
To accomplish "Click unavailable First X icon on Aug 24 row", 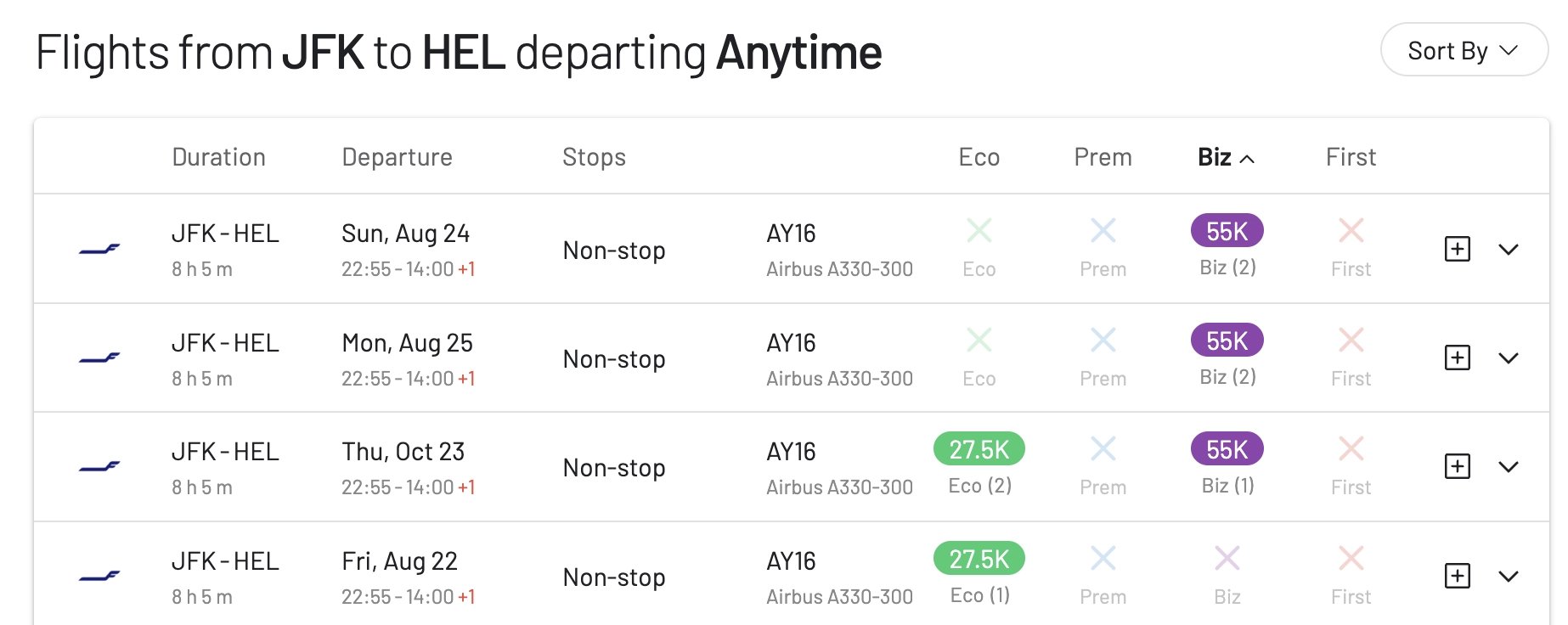I will click(x=1351, y=230).
